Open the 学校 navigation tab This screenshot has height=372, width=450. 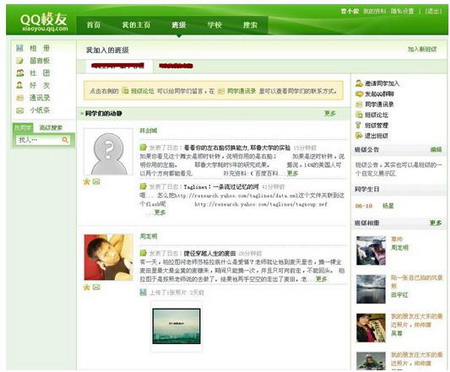point(215,25)
